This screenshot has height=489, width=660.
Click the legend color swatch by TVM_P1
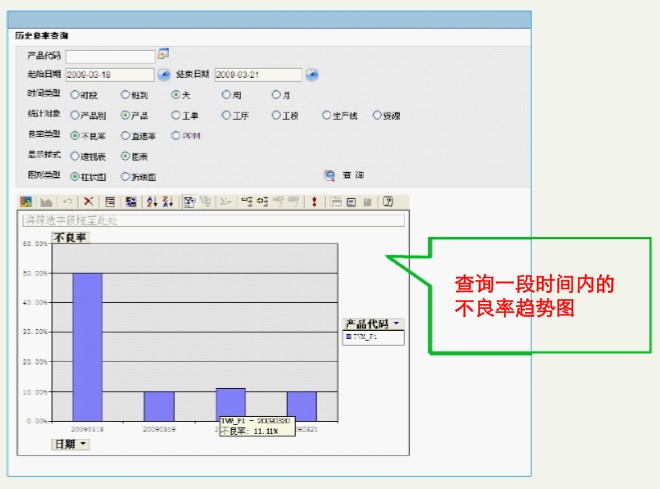coord(348,337)
